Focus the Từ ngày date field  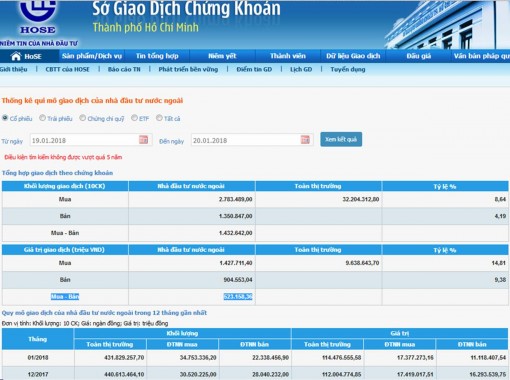[91, 140]
